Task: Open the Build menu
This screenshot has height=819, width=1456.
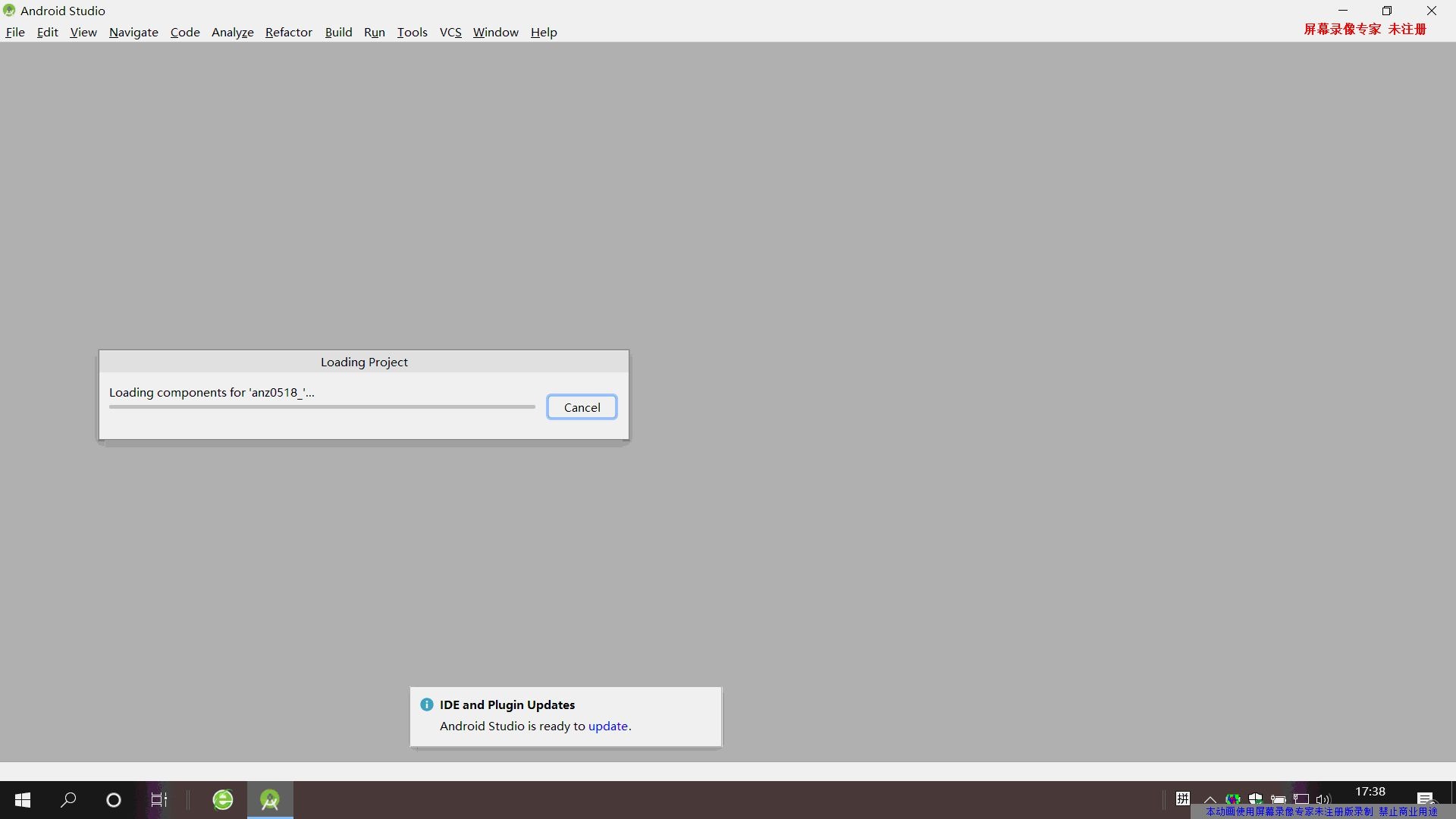Action: pyautogui.click(x=338, y=32)
